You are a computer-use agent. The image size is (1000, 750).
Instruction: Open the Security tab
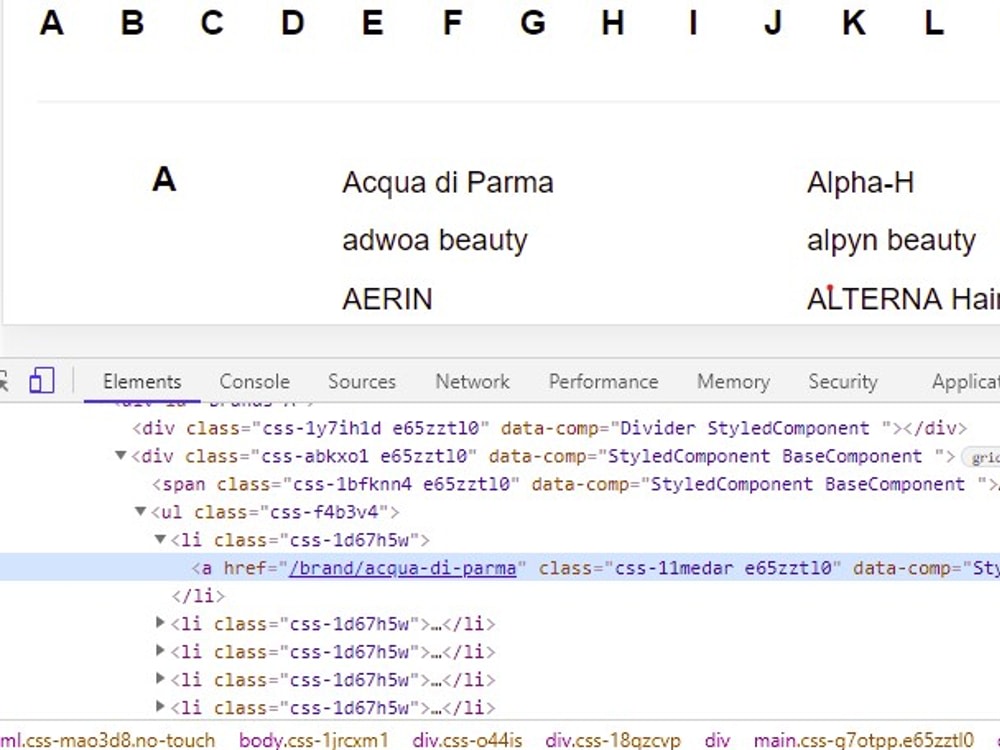pos(842,381)
